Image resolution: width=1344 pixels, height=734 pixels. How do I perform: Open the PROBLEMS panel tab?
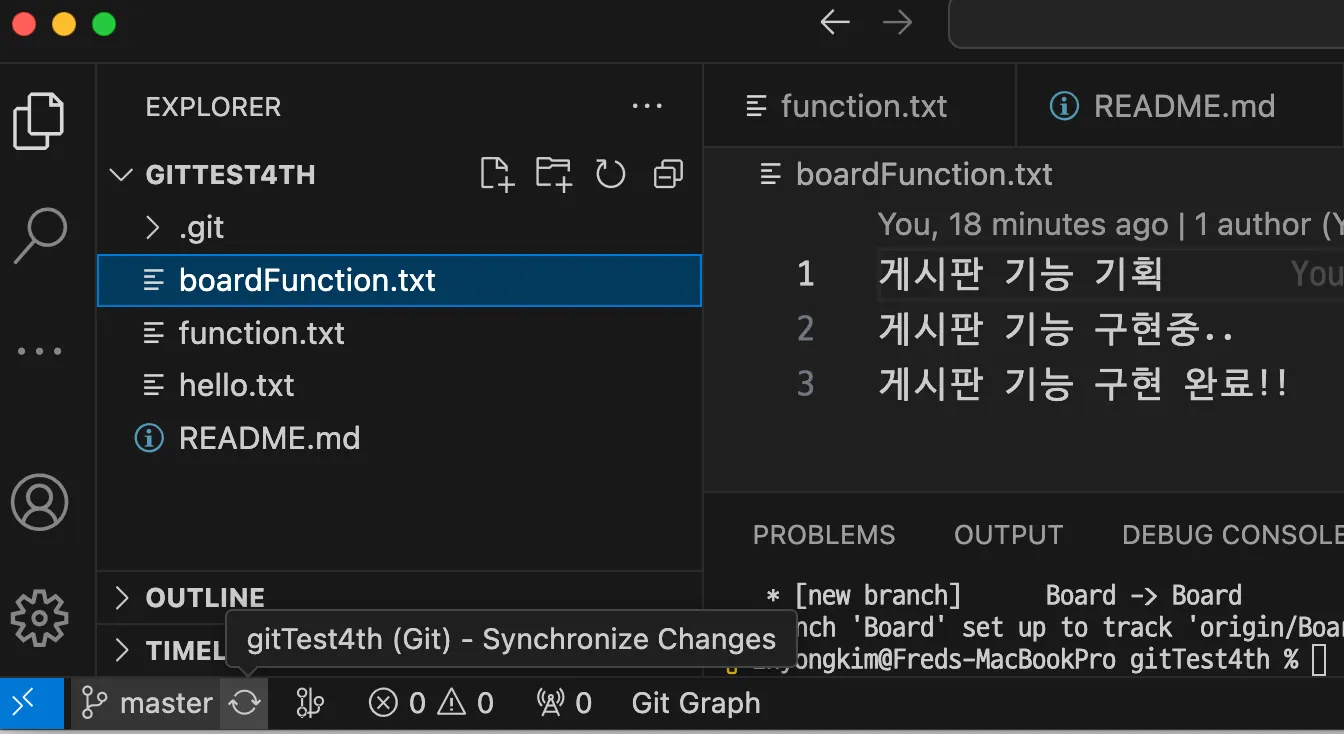(824, 535)
